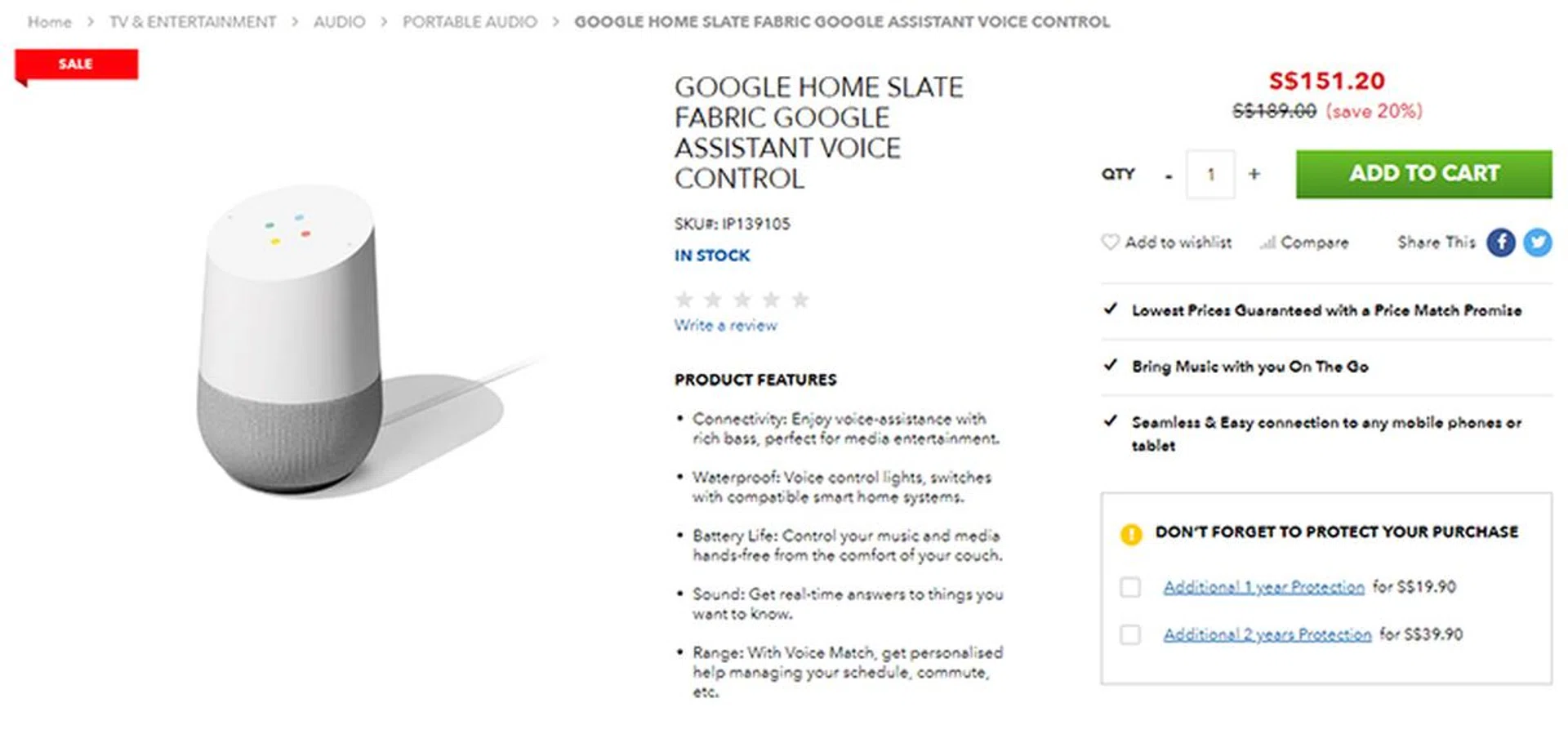1568x734 pixels.
Task: Rate product with the fifth star
Action: click(x=800, y=300)
